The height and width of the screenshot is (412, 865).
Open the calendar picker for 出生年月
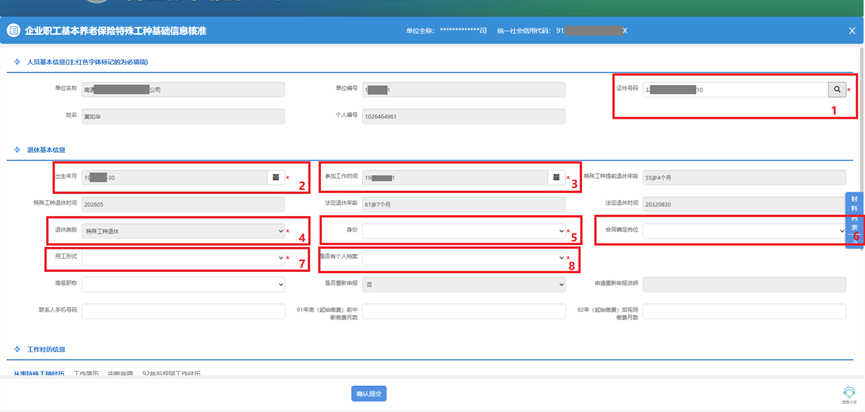275,178
